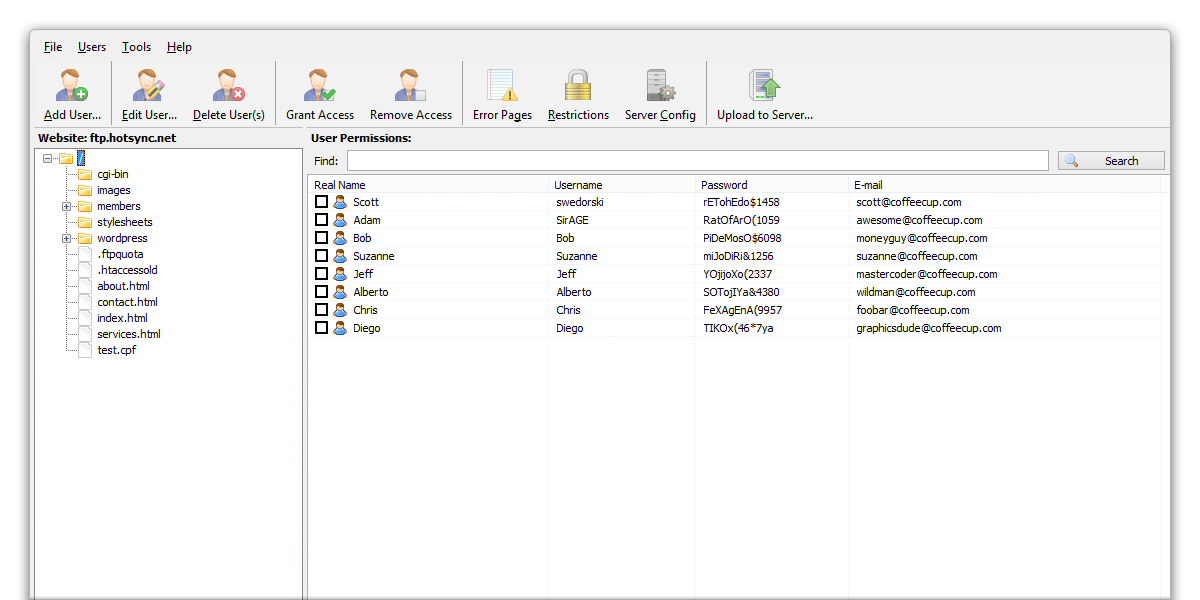Select the root folder icon in the tree

tap(66, 158)
